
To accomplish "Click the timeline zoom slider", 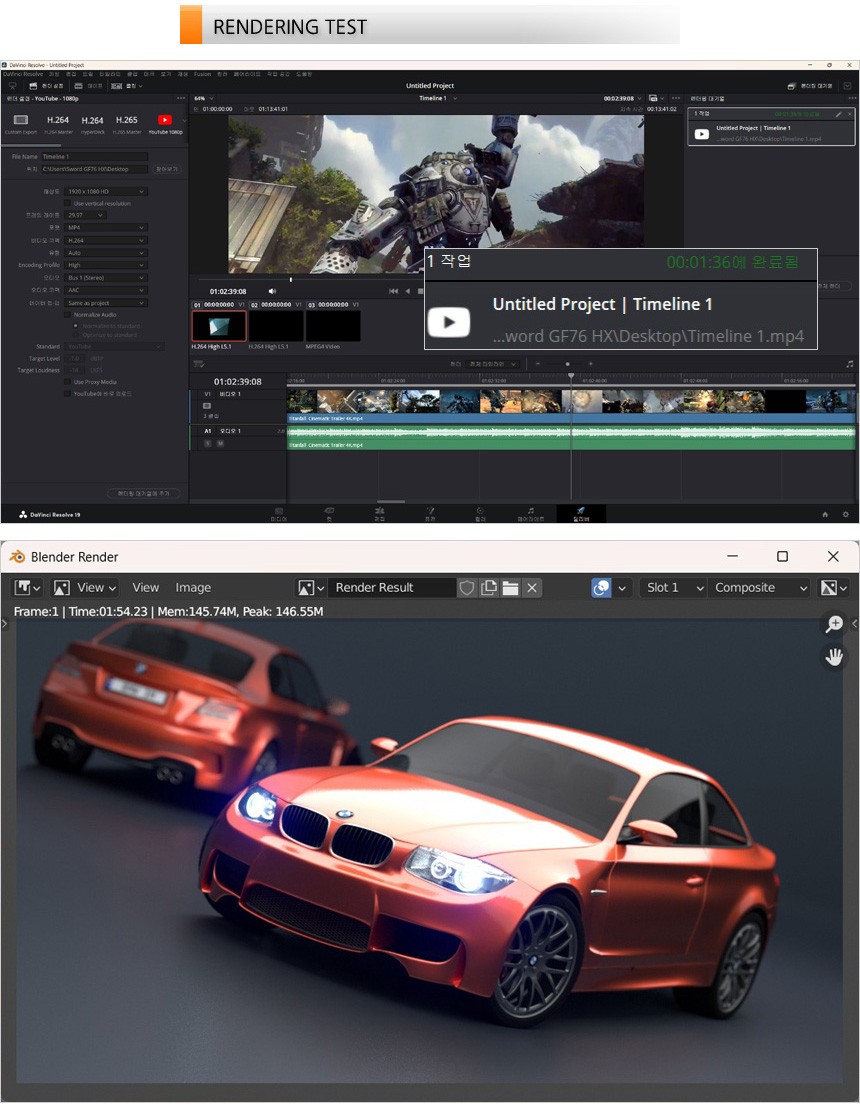I will pos(568,364).
